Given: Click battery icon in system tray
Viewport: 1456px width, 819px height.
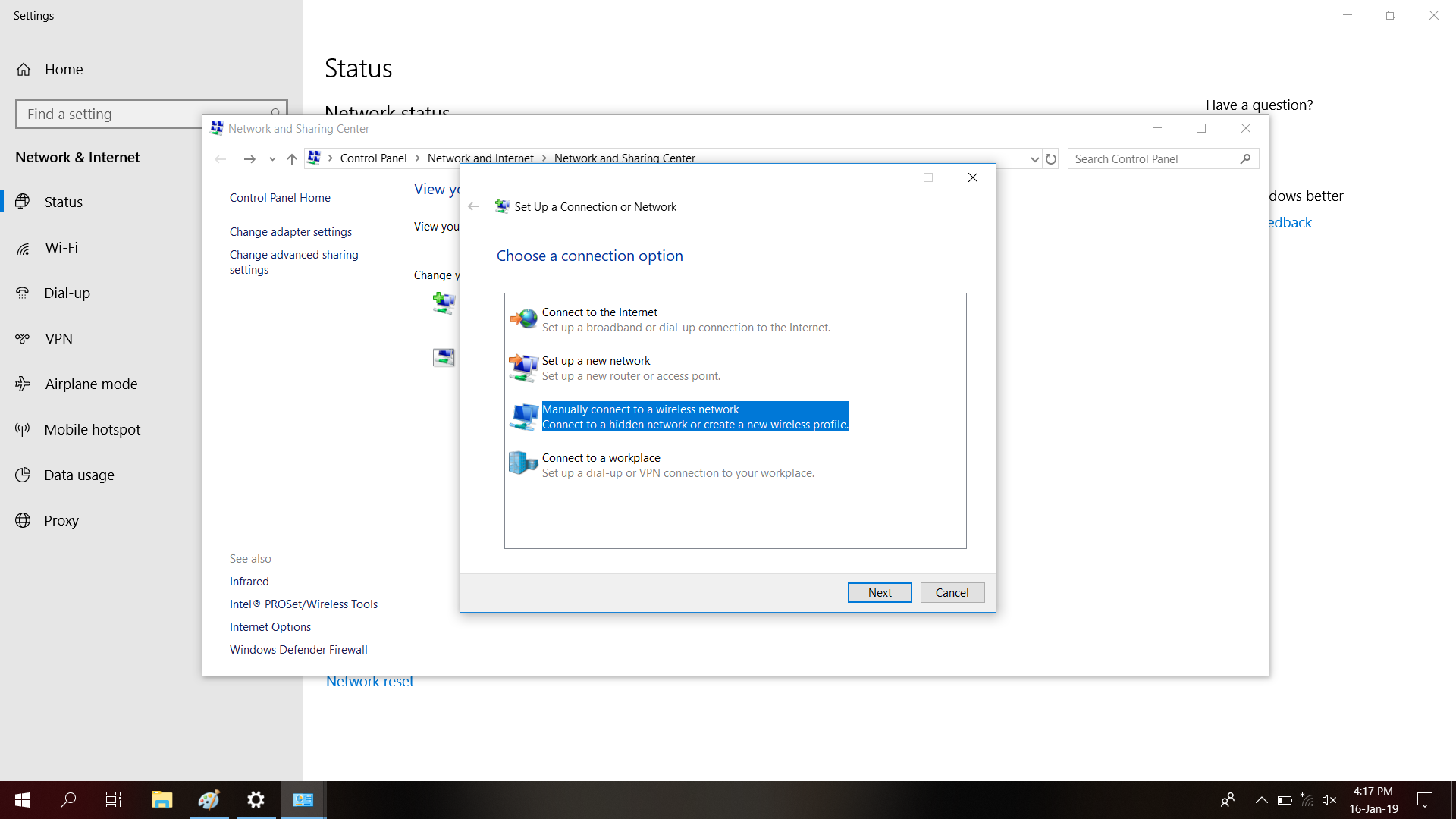Looking at the screenshot, I should pyautogui.click(x=1285, y=799).
